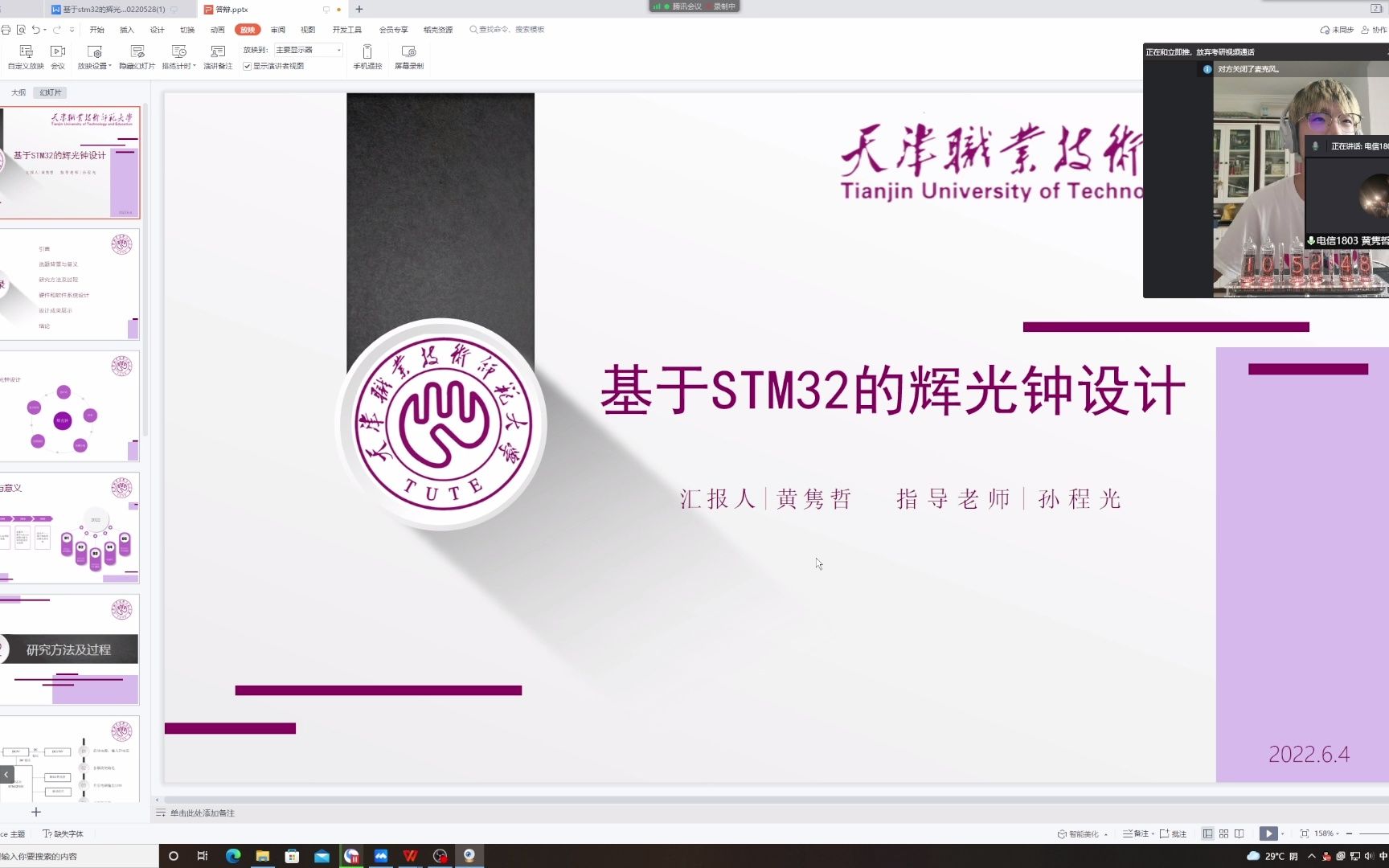Open the 开始 ribbon tab
The image size is (1389, 868).
[x=97, y=30]
